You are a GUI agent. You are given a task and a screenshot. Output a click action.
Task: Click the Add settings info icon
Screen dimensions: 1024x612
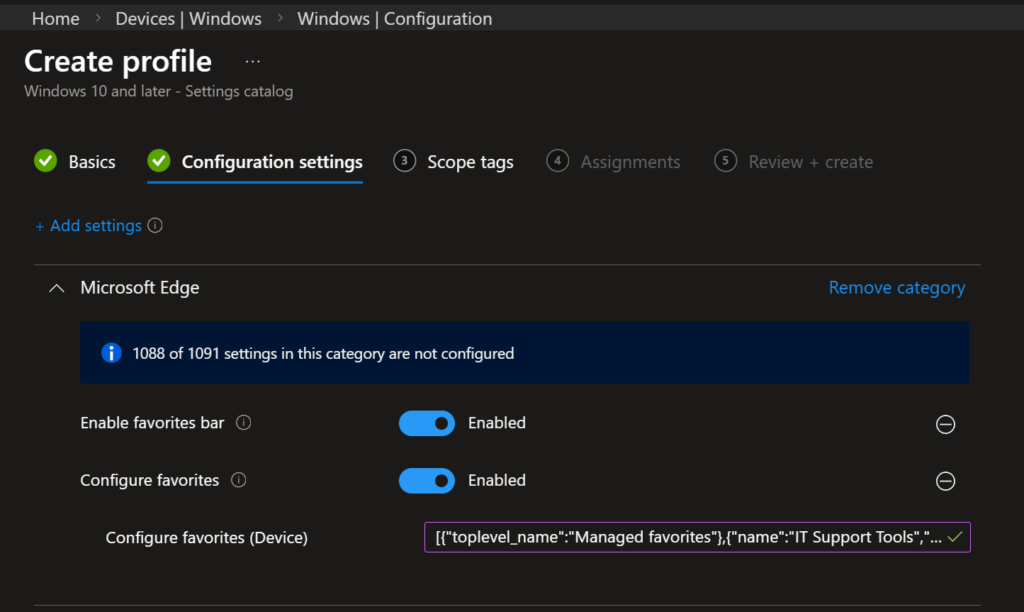click(x=155, y=225)
